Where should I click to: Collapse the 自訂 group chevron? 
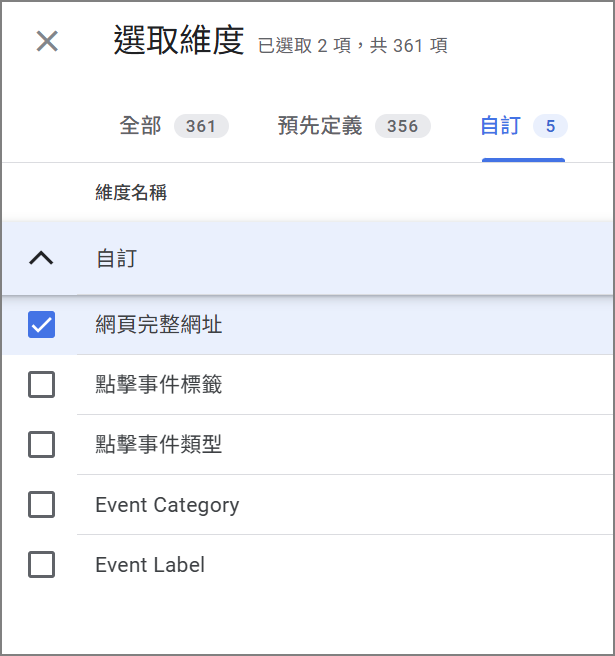(x=41, y=258)
